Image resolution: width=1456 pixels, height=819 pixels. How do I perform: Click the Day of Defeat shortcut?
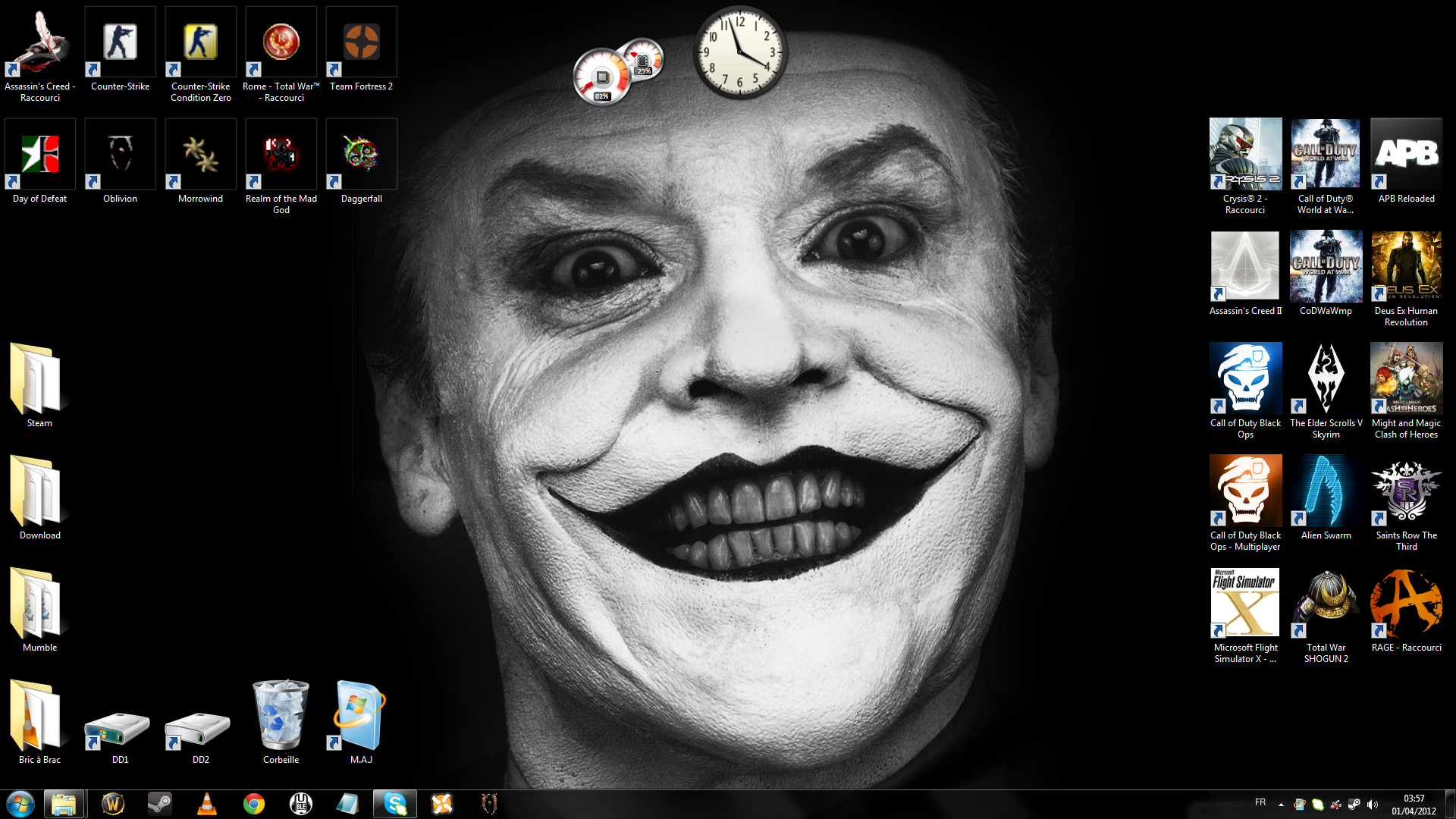pyautogui.click(x=39, y=162)
